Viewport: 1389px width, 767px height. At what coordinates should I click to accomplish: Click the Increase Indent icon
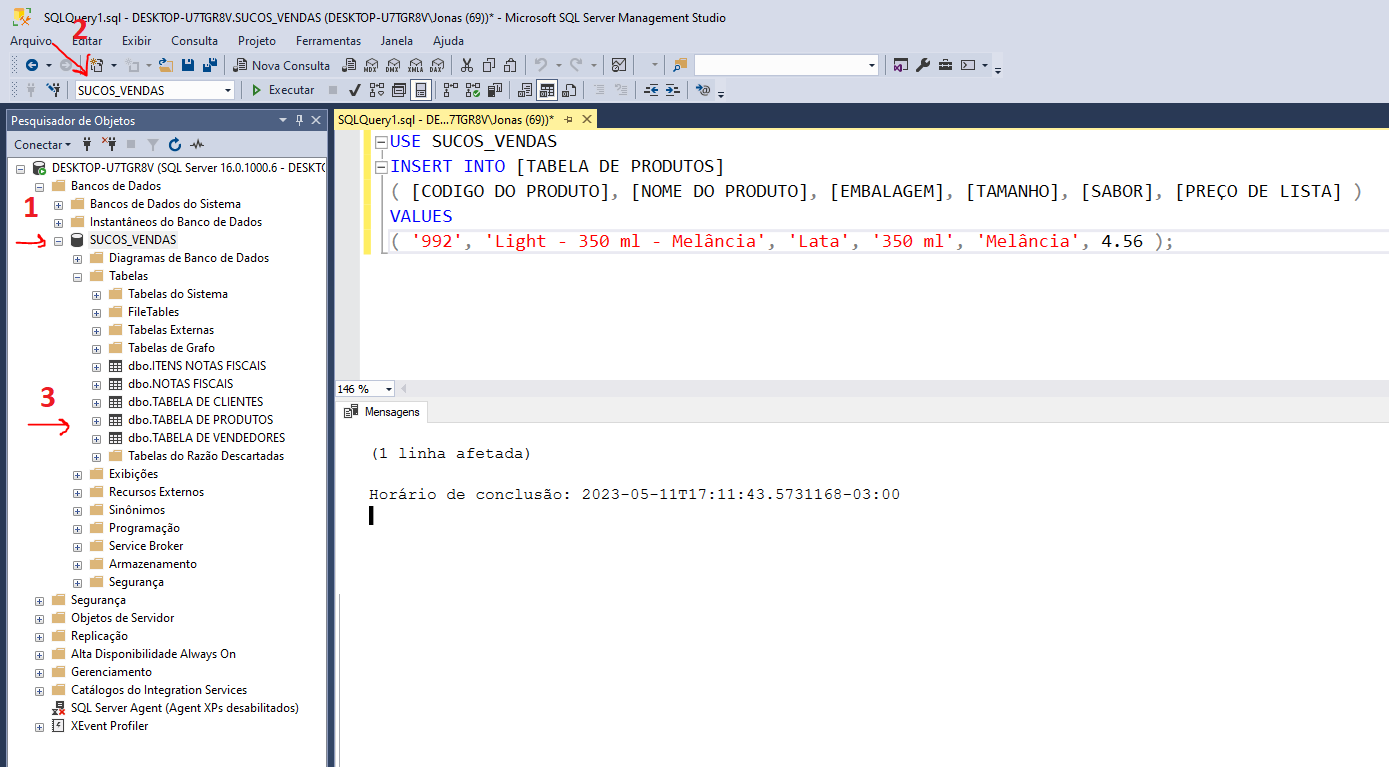click(x=673, y=90)
